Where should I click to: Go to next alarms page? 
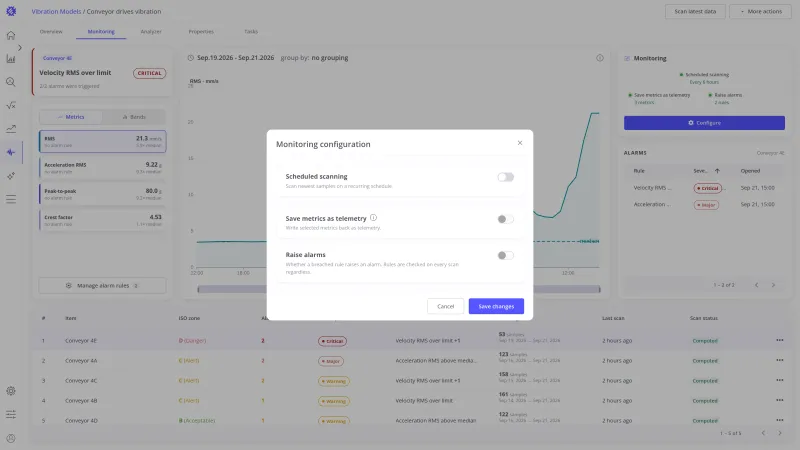click(773, 285)
